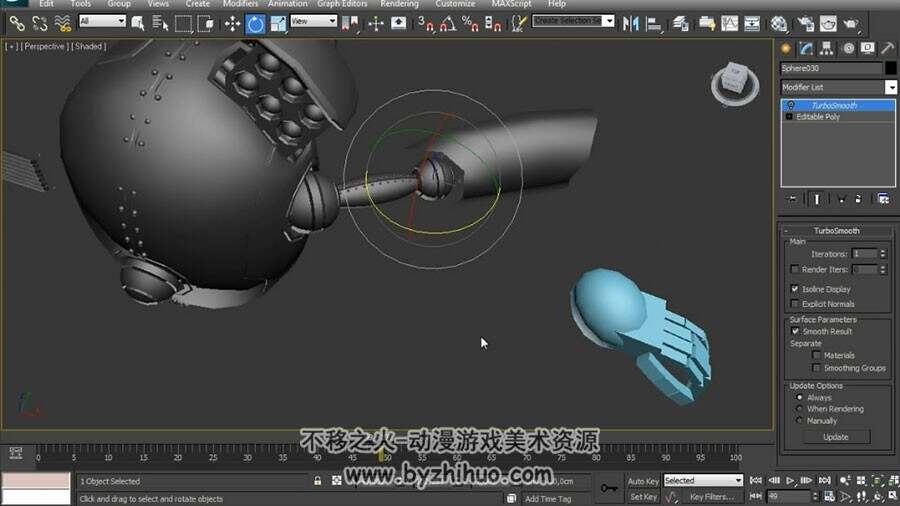900x506 pixels.
Task: Enable the Explicit Normals checkbox
Action: pyautogui.click(x=795, y=303)
